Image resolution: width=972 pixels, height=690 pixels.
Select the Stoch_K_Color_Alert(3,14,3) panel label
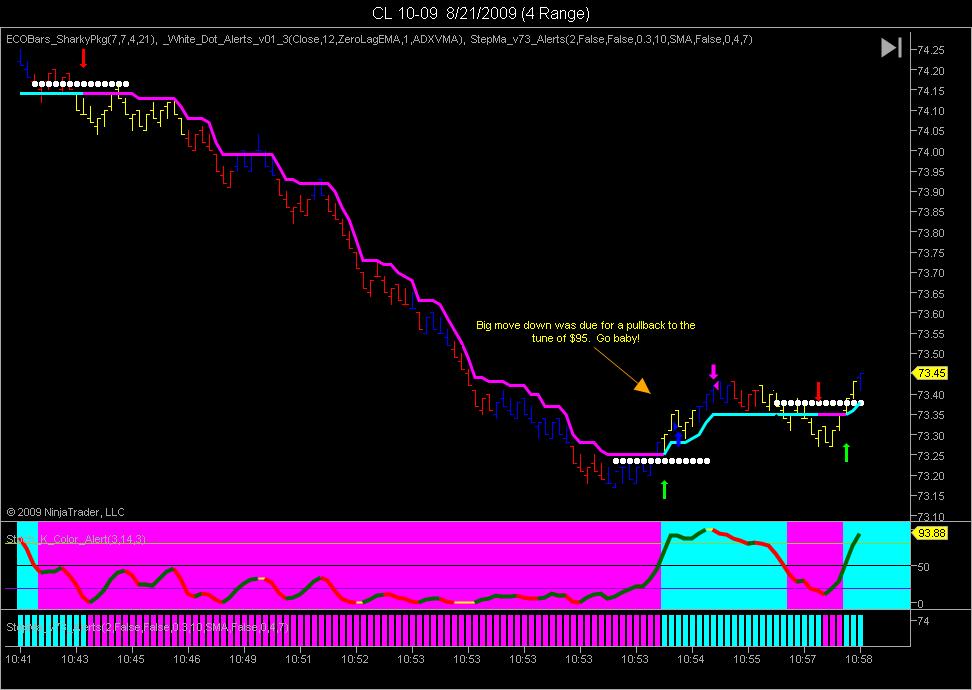[x=76, y=539]
